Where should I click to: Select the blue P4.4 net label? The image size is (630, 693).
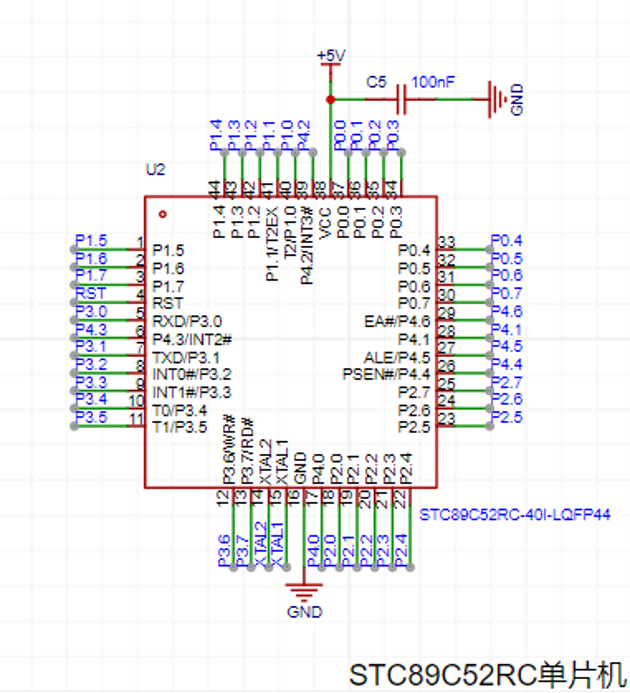click(507, 365)
